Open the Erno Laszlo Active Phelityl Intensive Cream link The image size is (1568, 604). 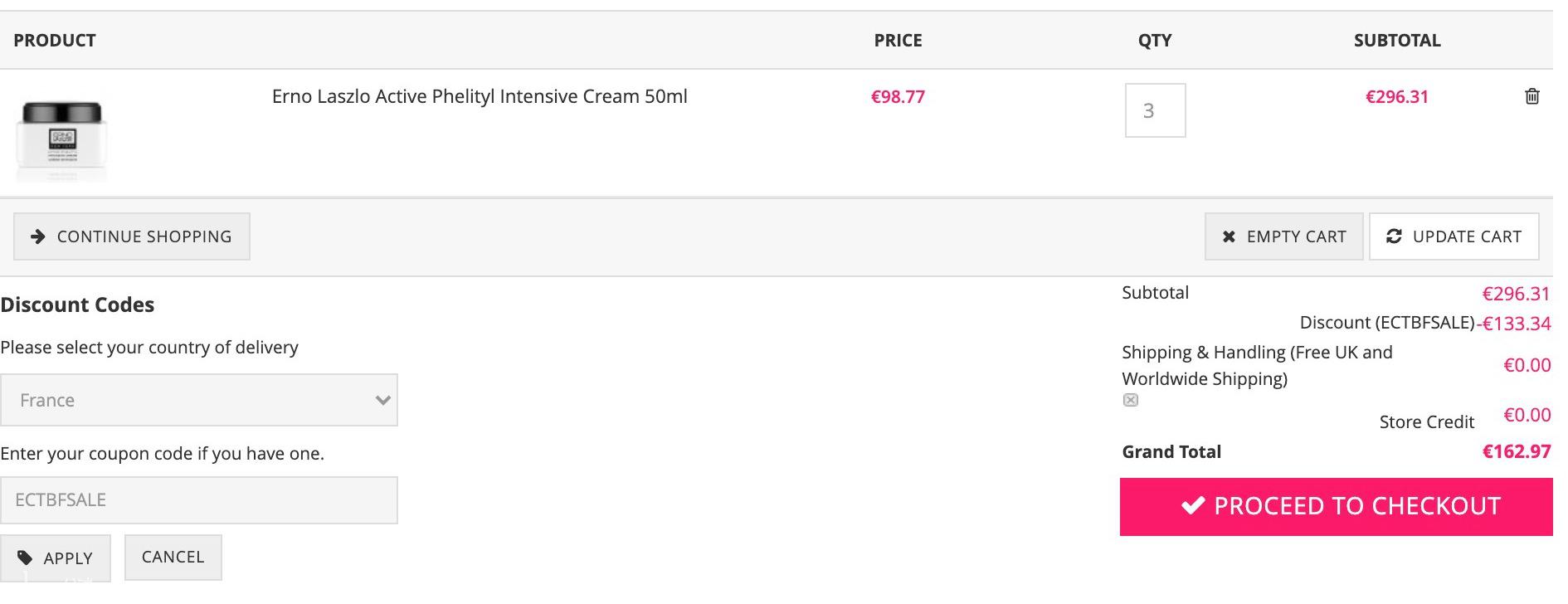point(480,96)
